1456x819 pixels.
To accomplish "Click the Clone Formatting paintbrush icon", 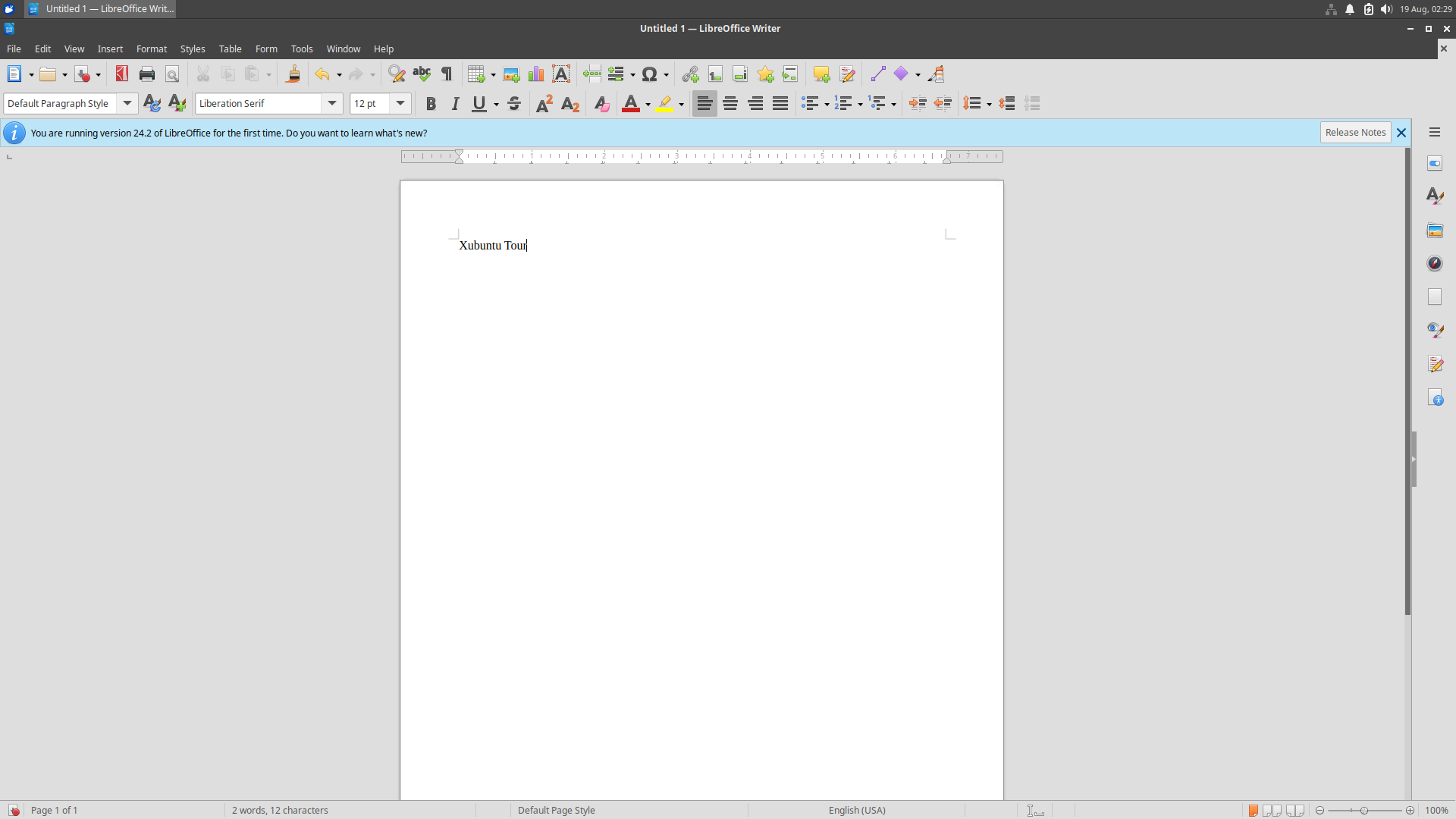I will click(293, 74).
